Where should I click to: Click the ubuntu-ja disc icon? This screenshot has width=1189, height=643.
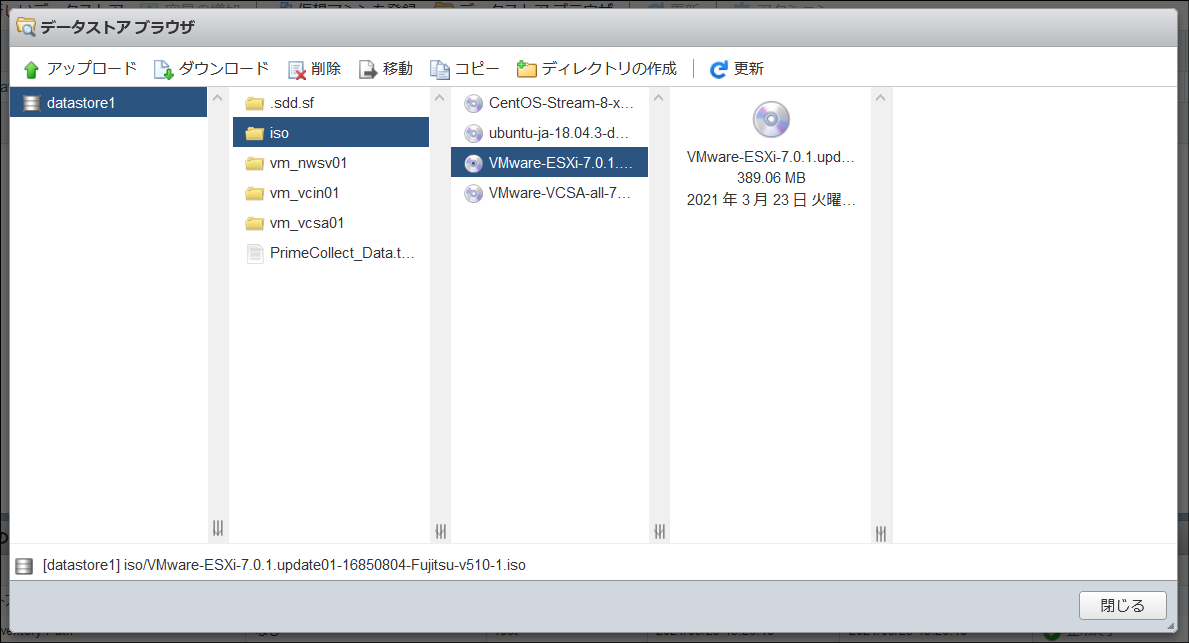pyautogui.click(x=473, y=133)
